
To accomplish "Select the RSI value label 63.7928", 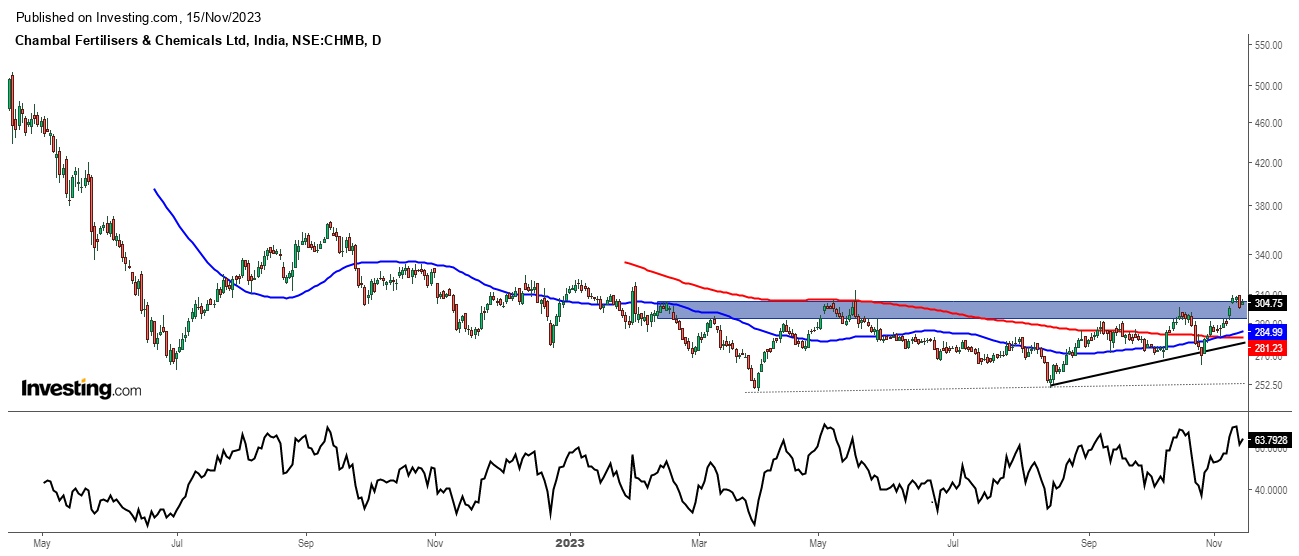I will click(1271, 440).
